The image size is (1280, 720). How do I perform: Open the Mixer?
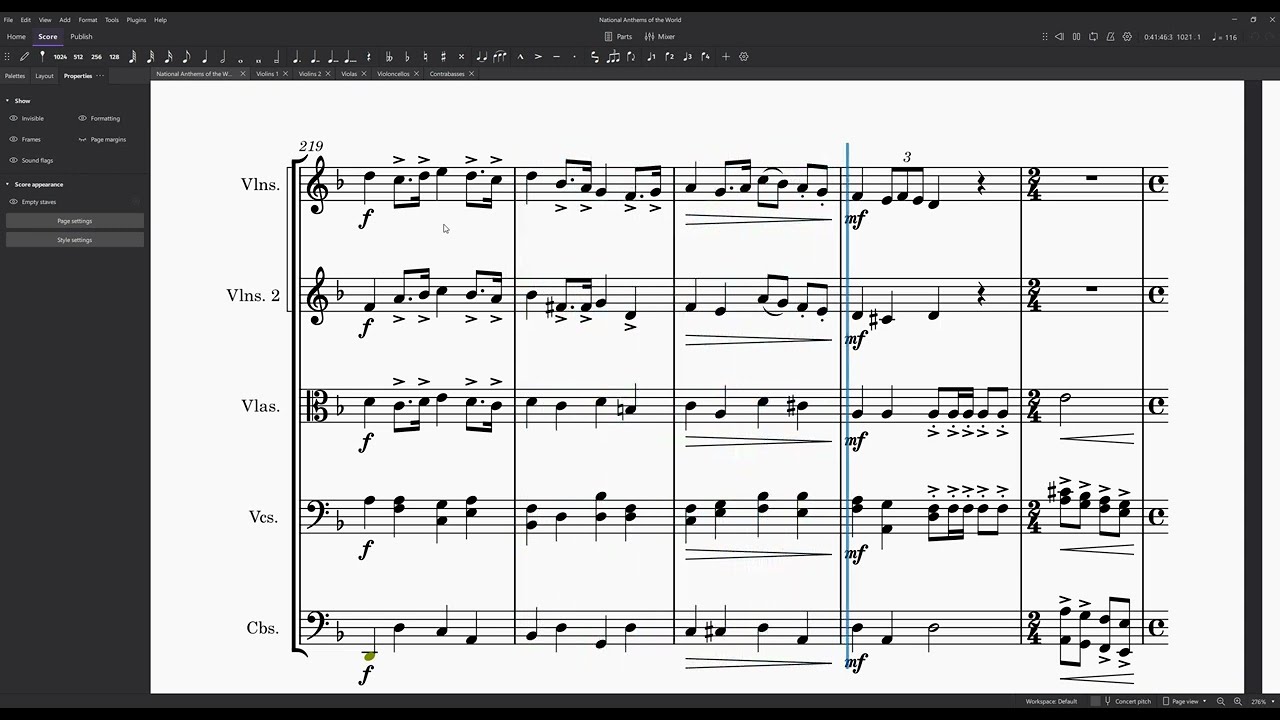660,37
